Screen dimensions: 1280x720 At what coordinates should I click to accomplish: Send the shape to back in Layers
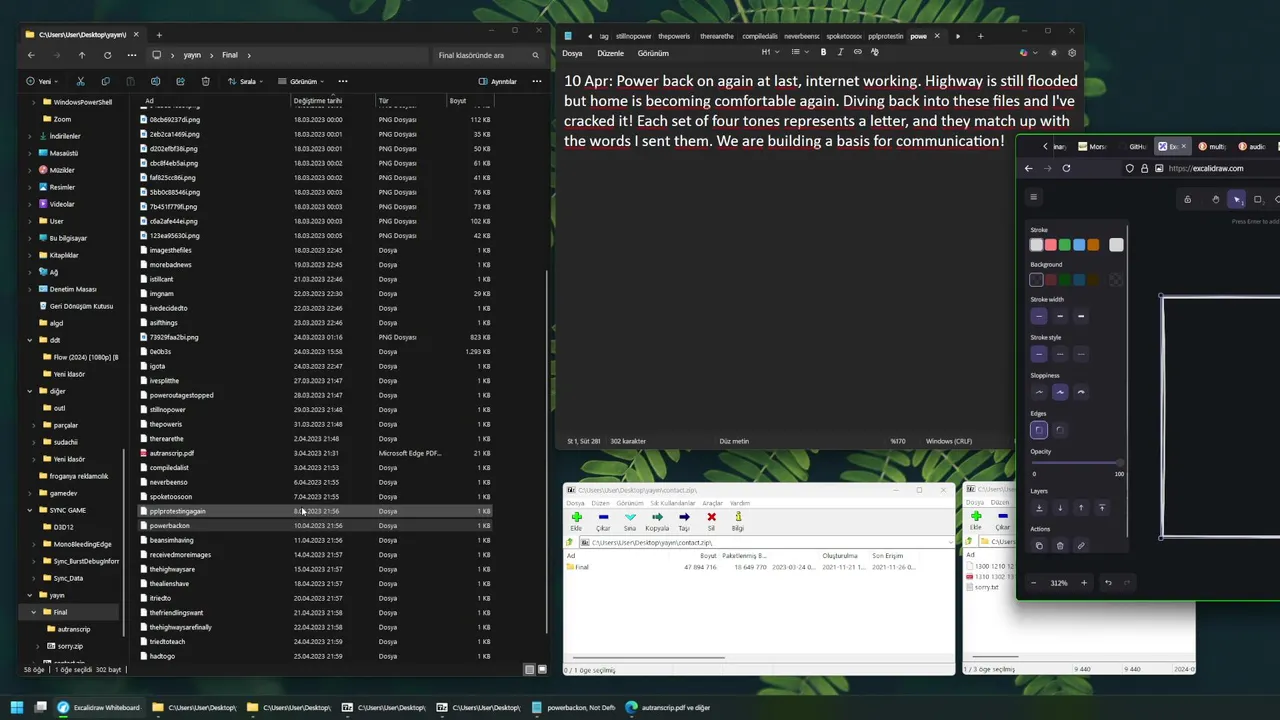click(x=1039, y=508)
